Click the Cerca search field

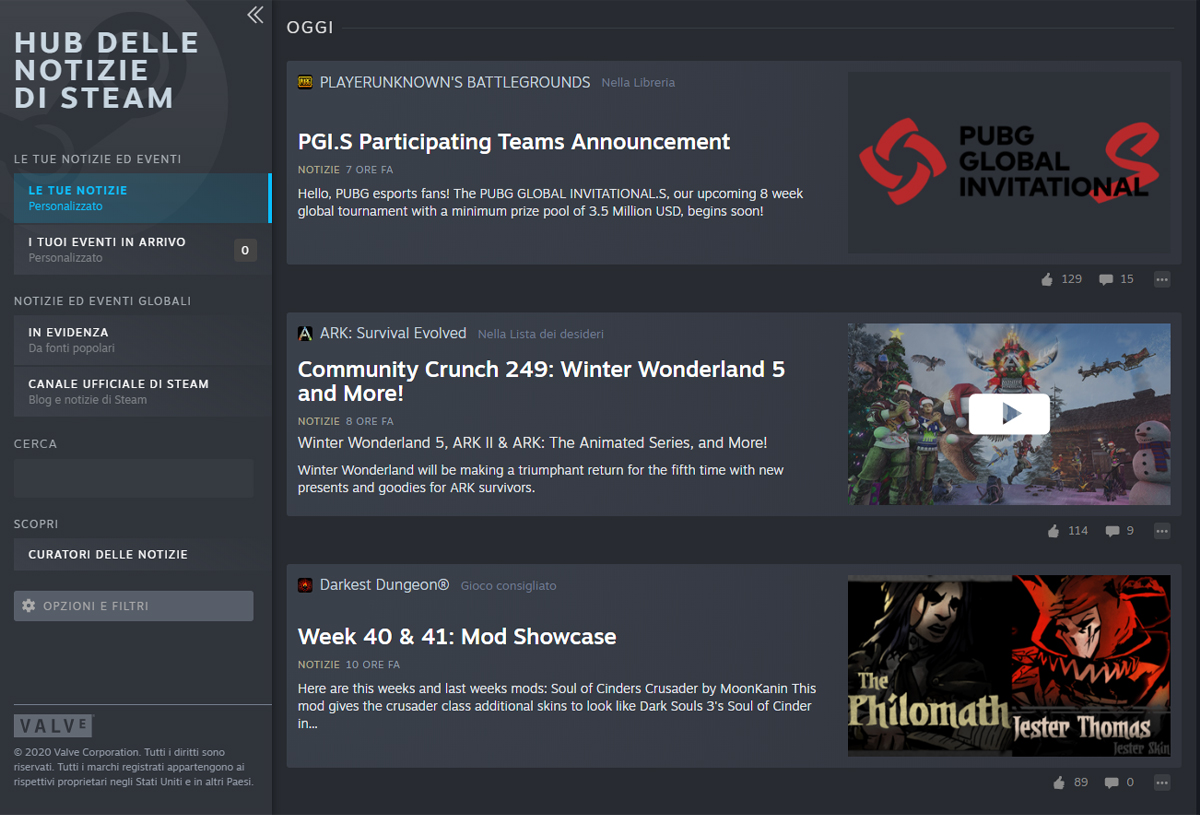tap(133, 479)
